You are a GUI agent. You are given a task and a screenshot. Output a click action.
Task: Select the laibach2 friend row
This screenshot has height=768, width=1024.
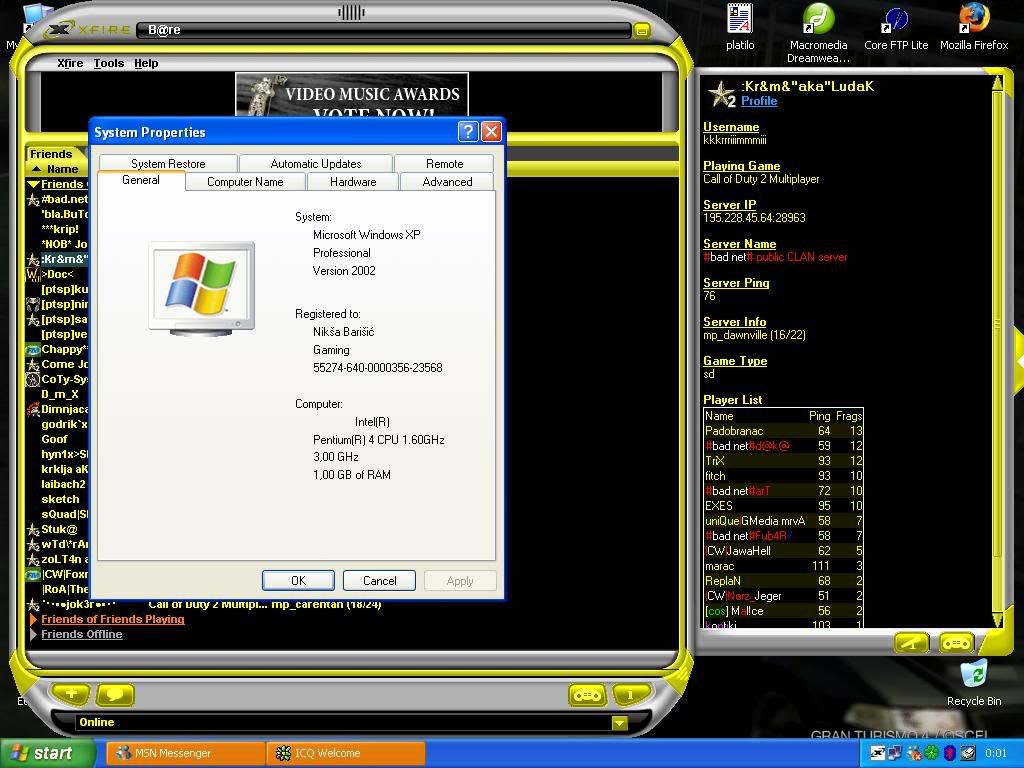(57, 485)
